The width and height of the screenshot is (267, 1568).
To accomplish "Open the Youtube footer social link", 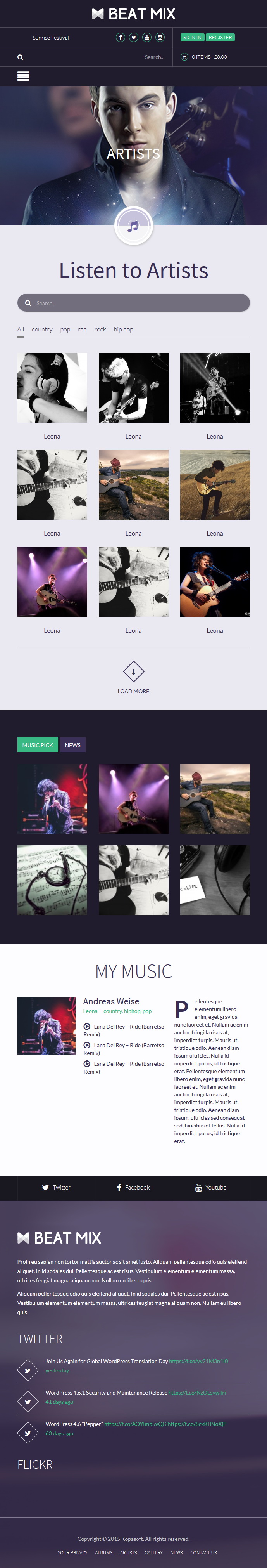I will click(x=210, y=1188).
